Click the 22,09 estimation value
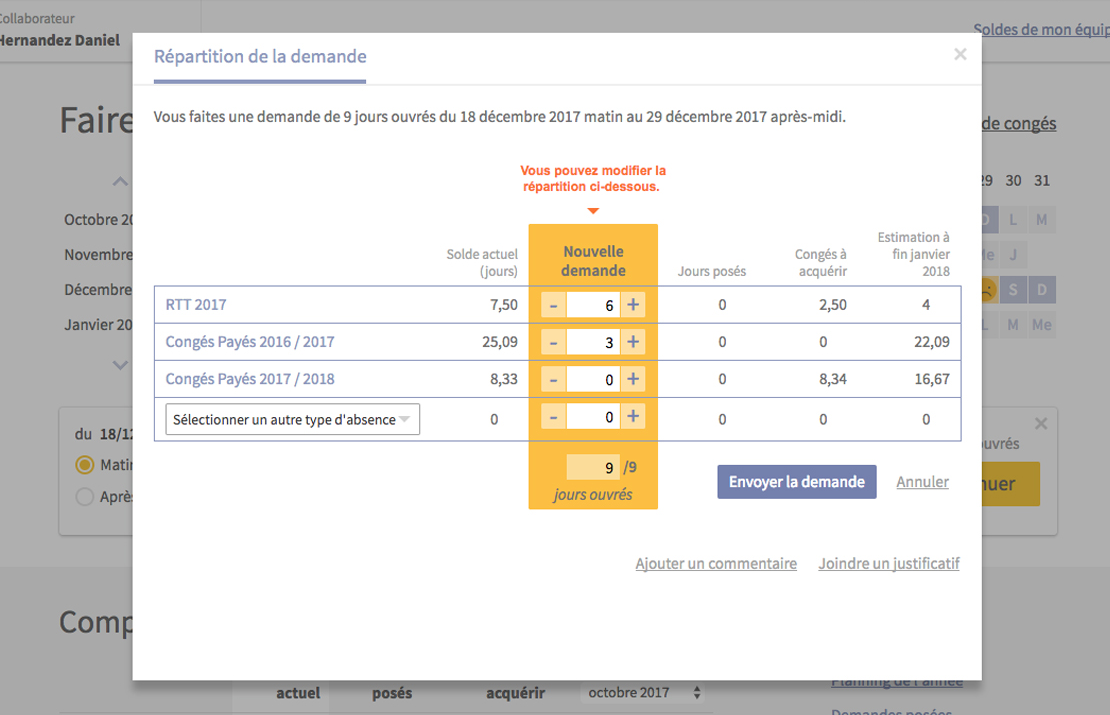Viewport: 1110px width, 715px height. pos(932,342)
